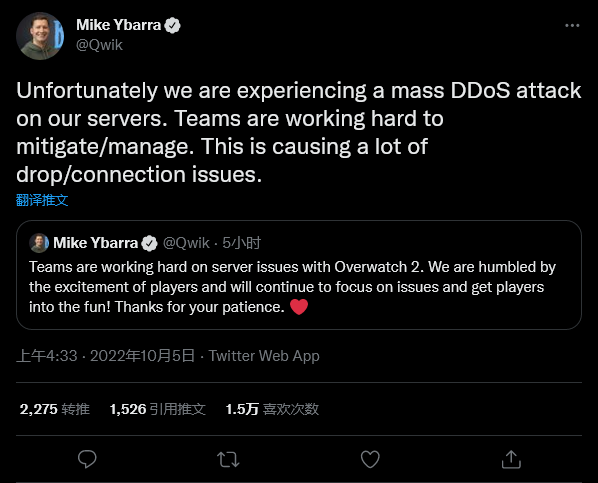
Task: Click the Twitter Web App source link
Action: click(264, 356)
